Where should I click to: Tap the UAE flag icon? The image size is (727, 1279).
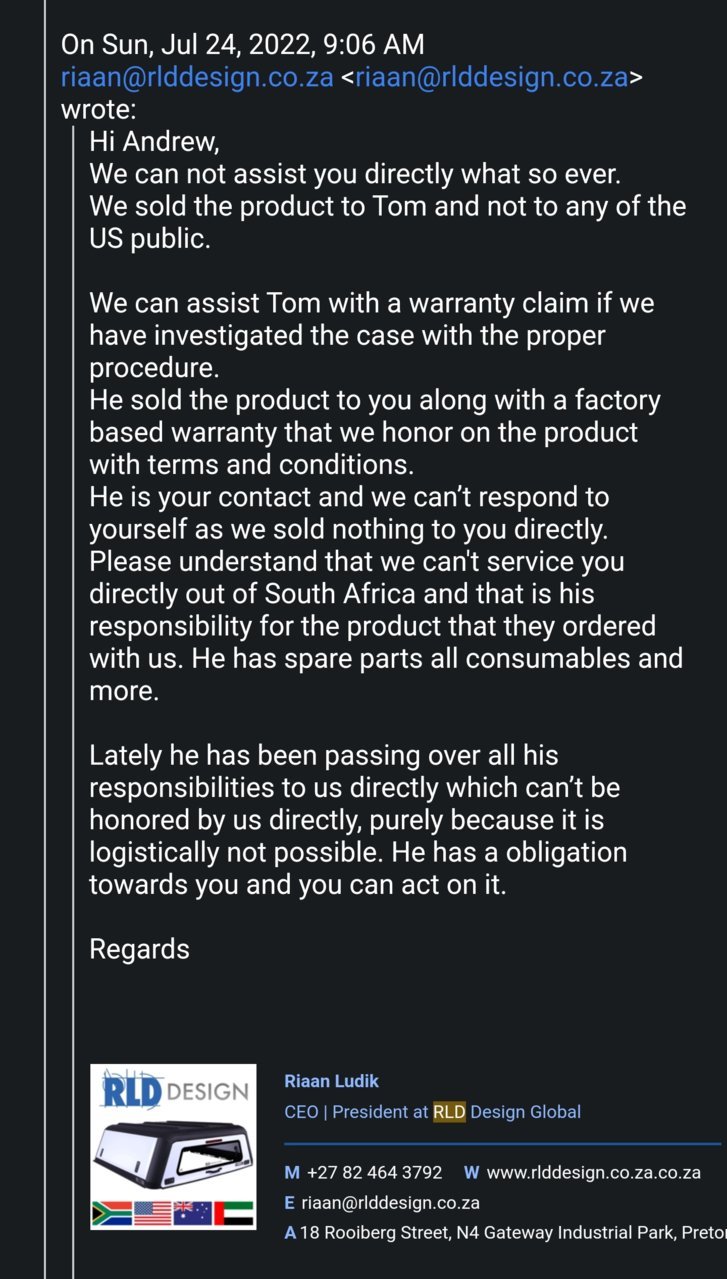[233, 1213]
